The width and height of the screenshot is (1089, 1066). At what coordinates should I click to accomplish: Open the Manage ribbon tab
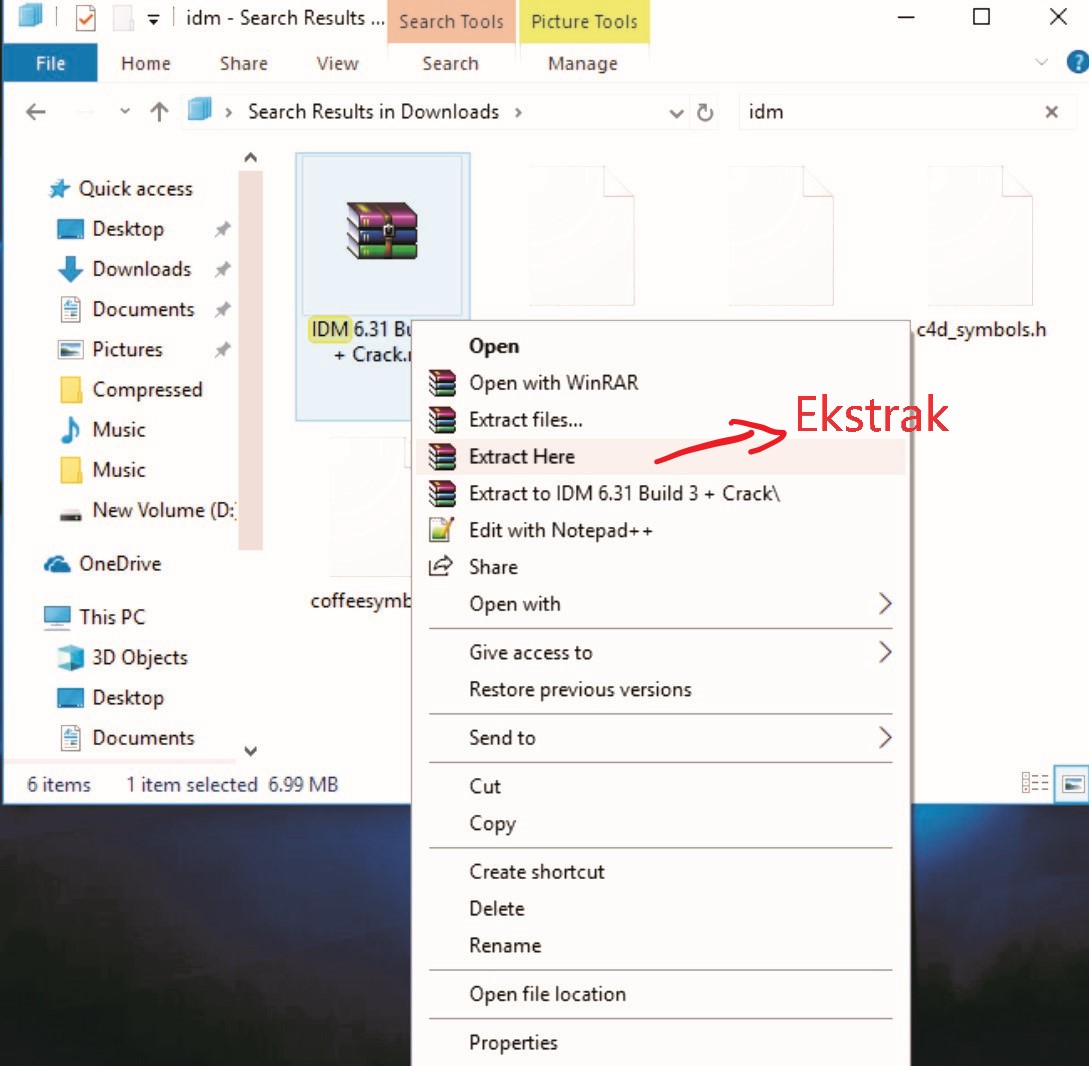point(583,63)
